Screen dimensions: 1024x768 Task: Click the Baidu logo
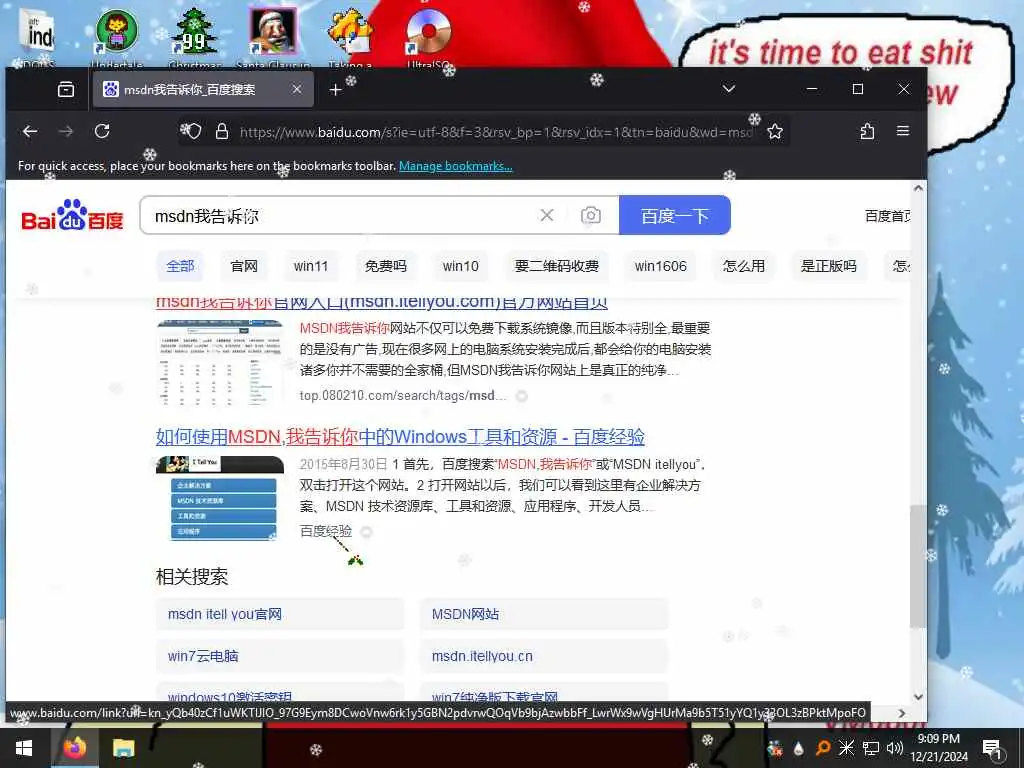[x=72, y=216]
